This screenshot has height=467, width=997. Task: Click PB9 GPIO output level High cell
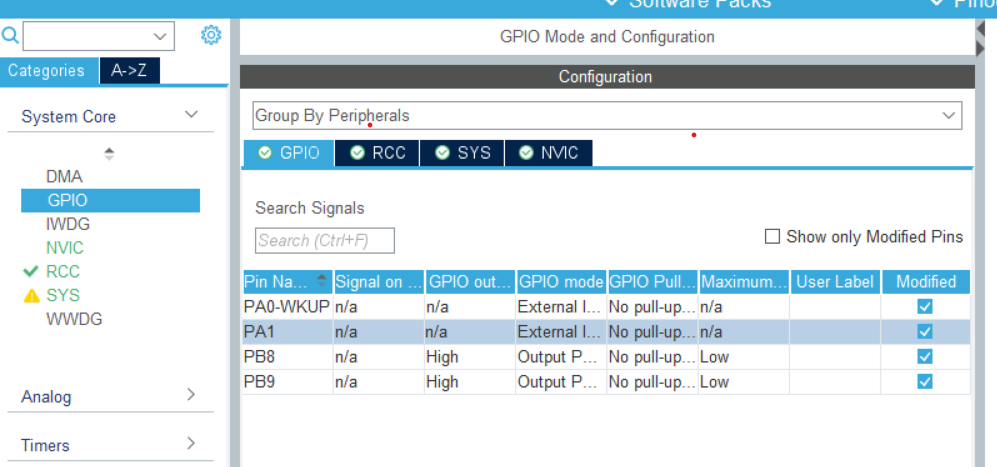tap(470, 381)
